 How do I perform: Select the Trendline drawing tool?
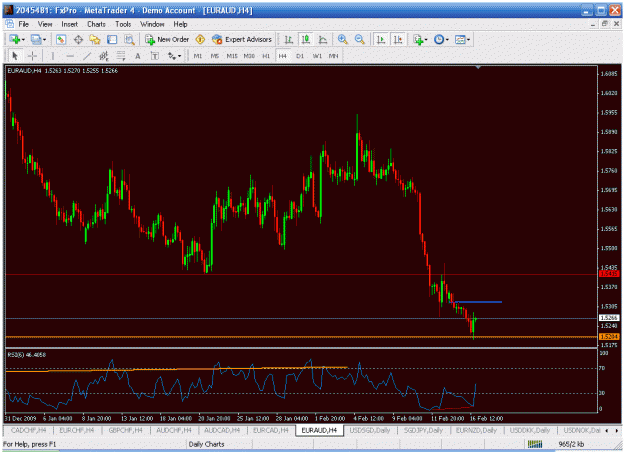(87, 56)
